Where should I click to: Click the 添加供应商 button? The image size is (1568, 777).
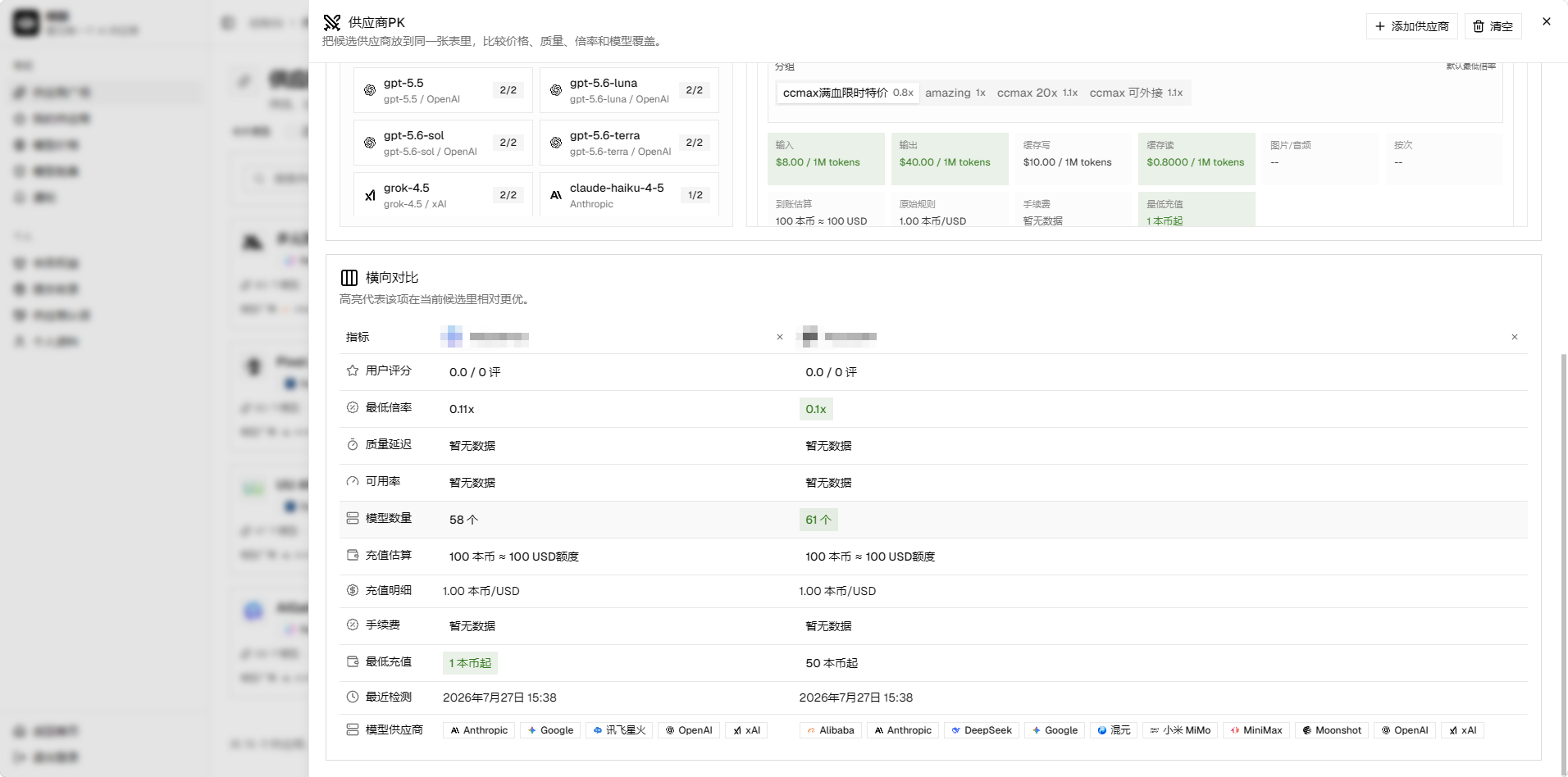pos(1411,26)
